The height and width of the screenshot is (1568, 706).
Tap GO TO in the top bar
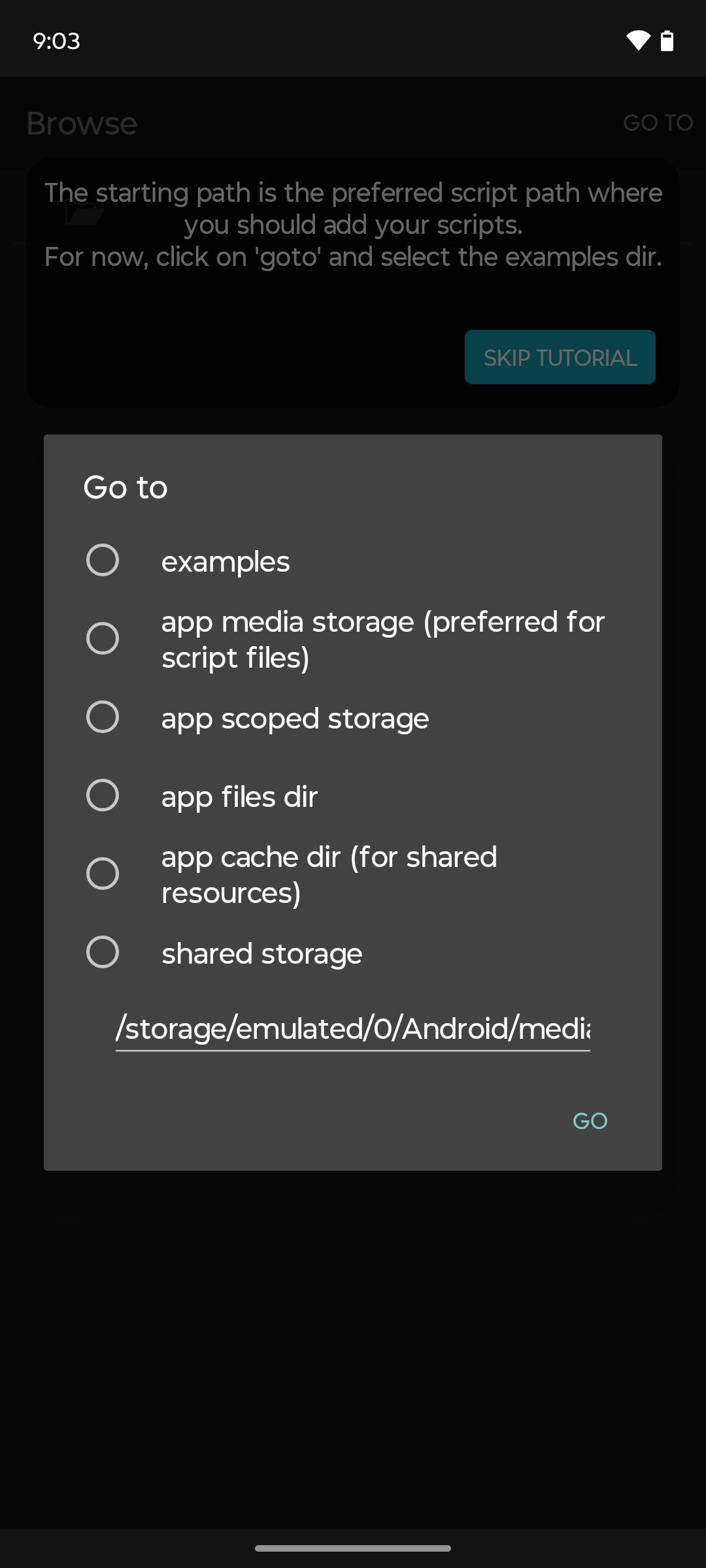(x=657, y=123)
